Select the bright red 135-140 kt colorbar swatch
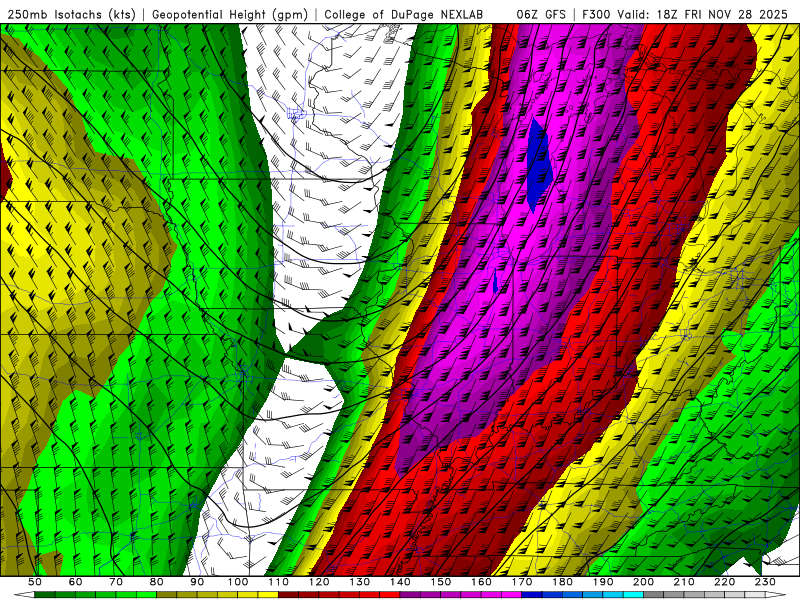The width and height of the screenshot is (800, 600). [x=390, y=595]
